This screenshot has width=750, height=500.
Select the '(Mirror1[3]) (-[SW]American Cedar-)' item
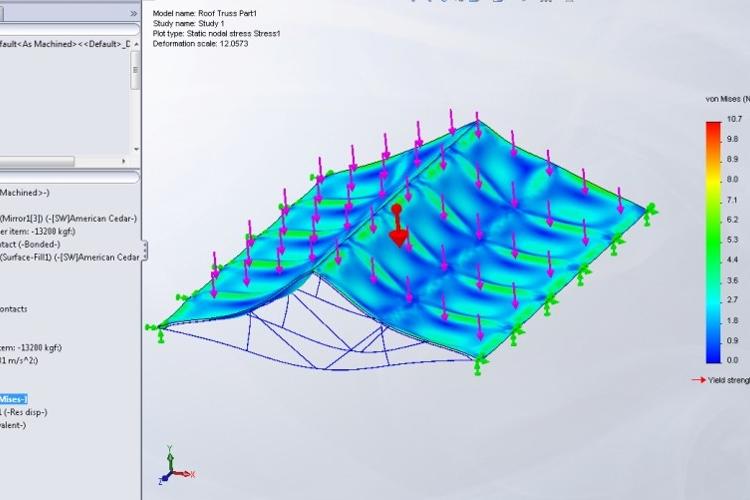coord(68,219)
